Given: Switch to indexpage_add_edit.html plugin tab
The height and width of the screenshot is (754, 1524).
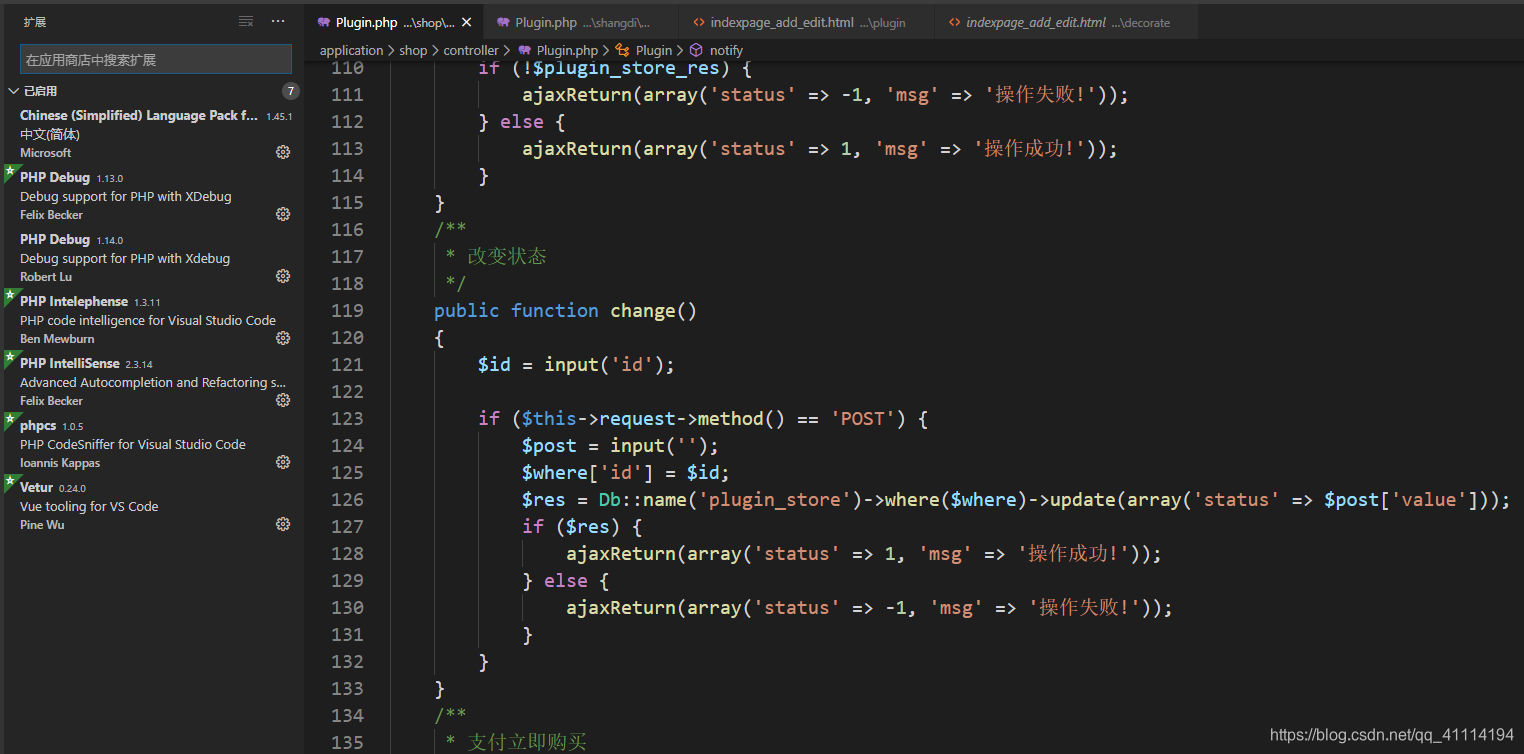Looking at the screenshot, I should pos(806,22).
